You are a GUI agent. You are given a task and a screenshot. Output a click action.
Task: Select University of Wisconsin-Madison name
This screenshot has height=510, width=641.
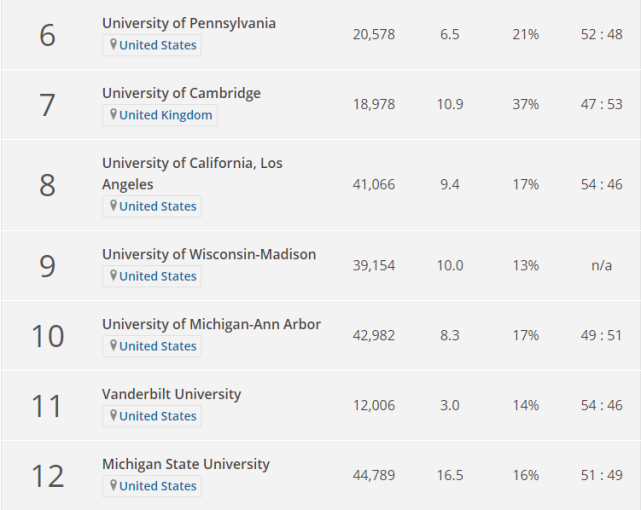209,254
